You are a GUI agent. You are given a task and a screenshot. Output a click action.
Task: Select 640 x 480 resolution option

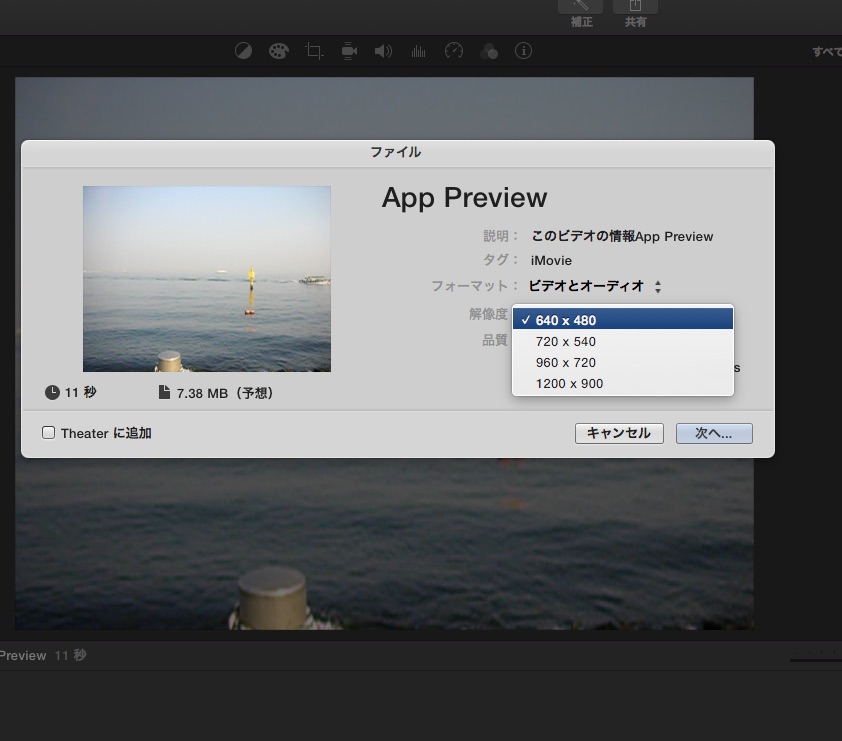click(x=622, y=320)
